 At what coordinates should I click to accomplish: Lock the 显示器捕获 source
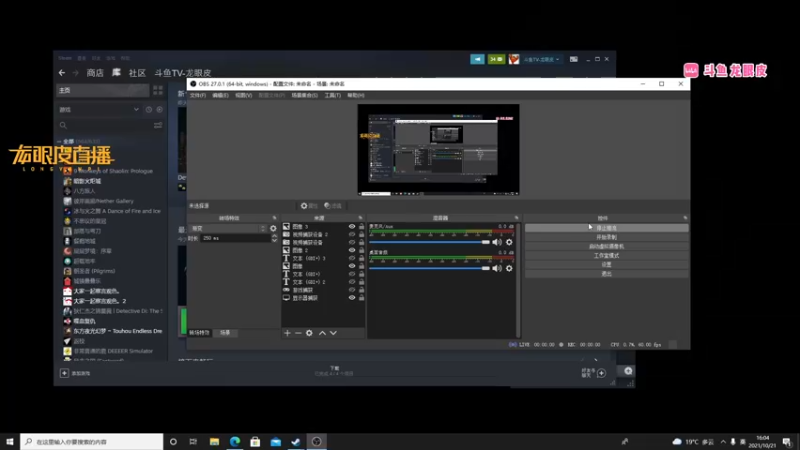point(361,297)
